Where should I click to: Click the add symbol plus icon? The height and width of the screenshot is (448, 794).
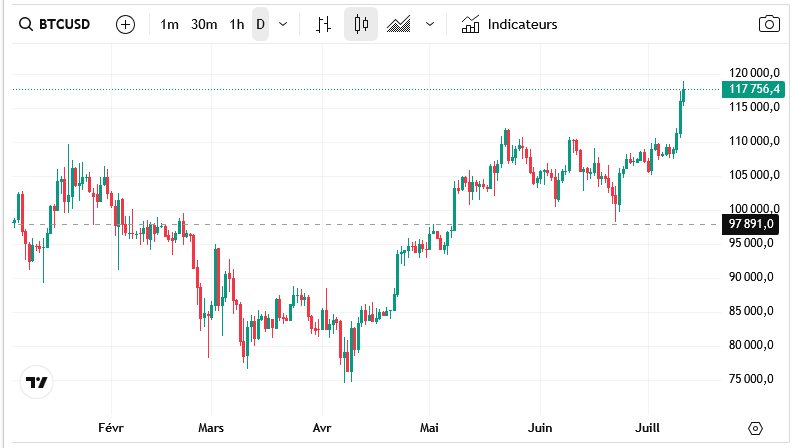coord(125,24)
